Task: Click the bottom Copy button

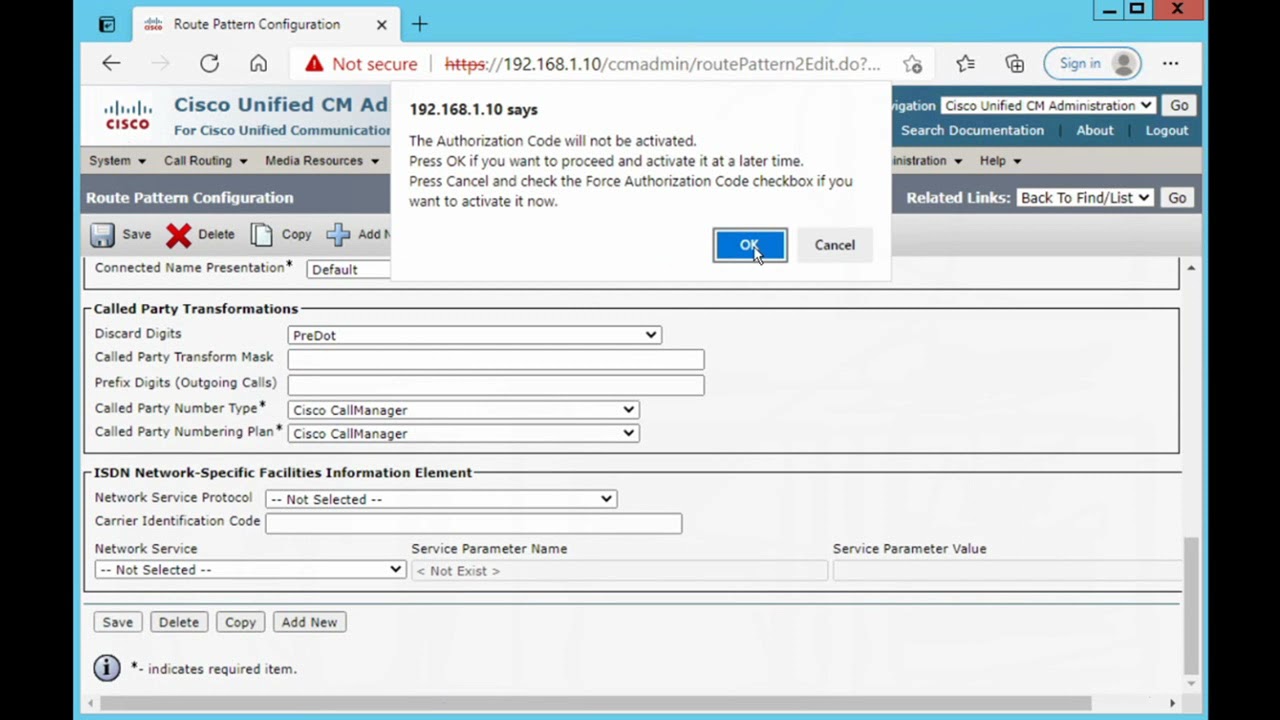Action: coord(240,622)
